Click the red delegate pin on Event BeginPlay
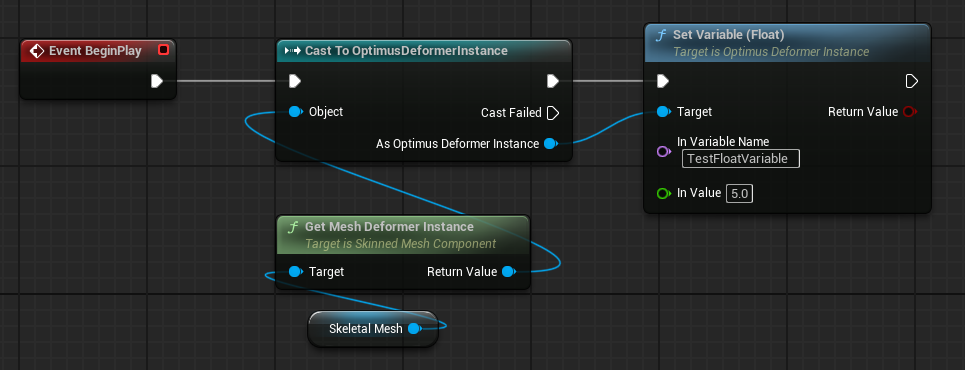 163,50
